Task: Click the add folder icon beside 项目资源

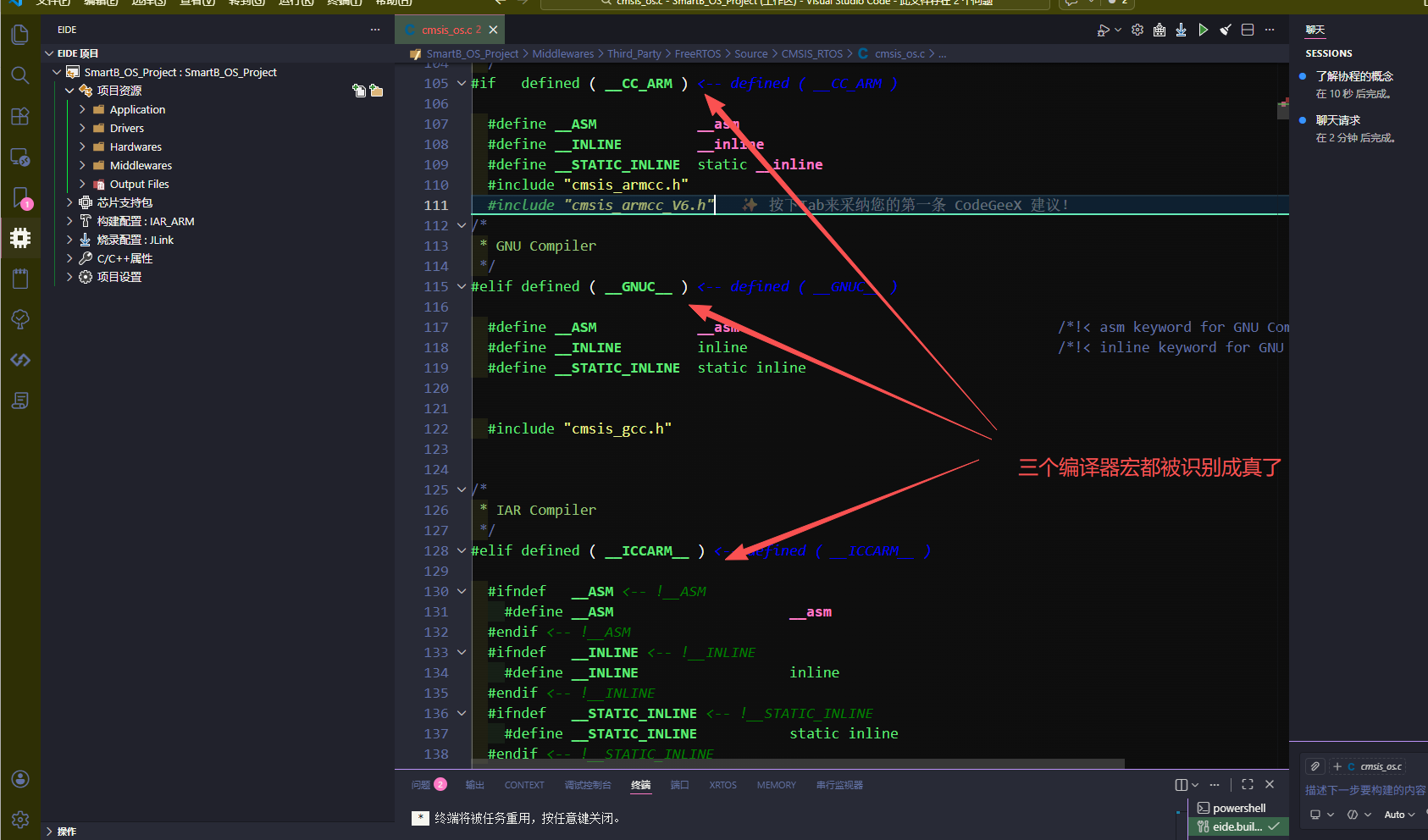Action: (377, 91)
